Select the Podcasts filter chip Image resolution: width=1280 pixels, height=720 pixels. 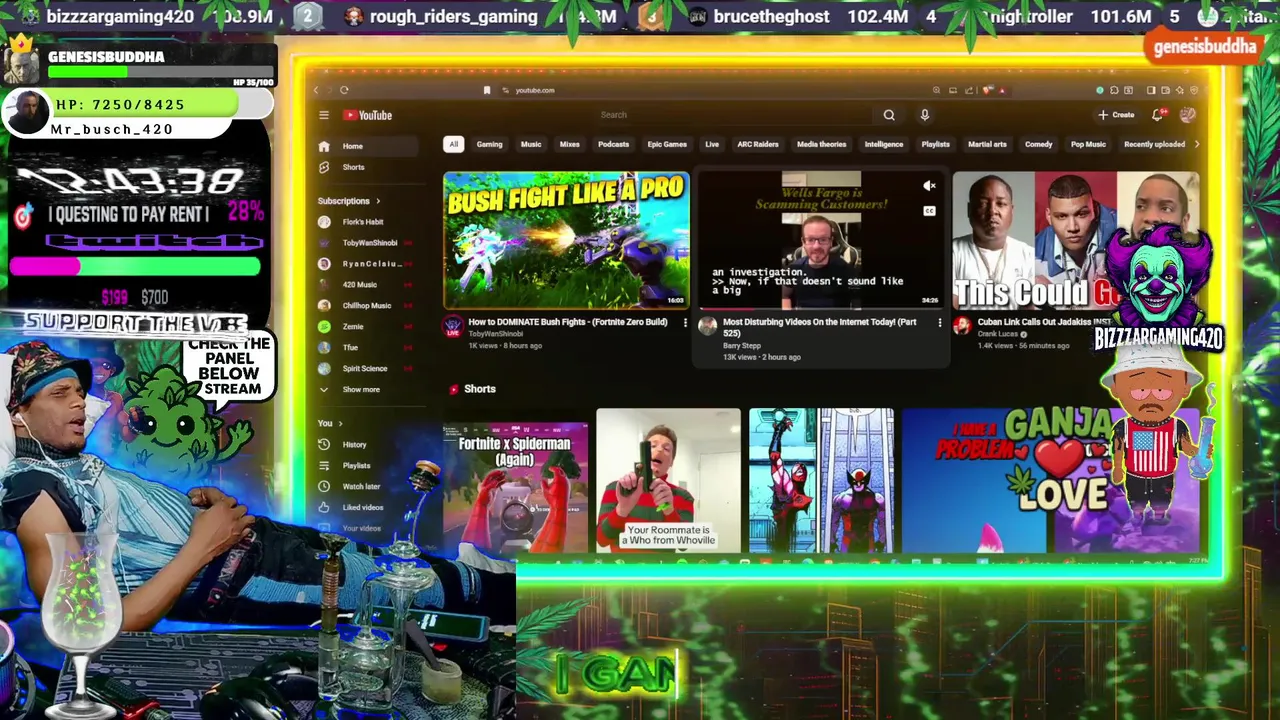point(613,144)
